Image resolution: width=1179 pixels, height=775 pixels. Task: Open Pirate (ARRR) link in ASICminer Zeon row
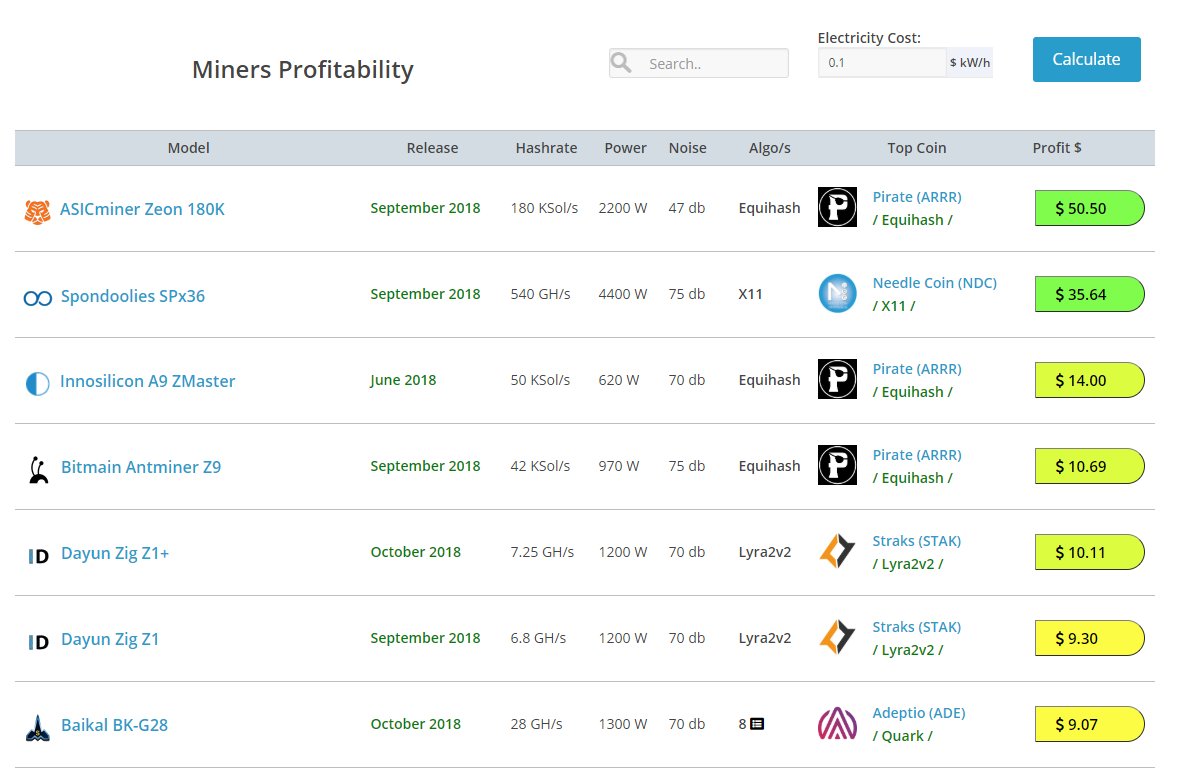(x=917, y=197)
